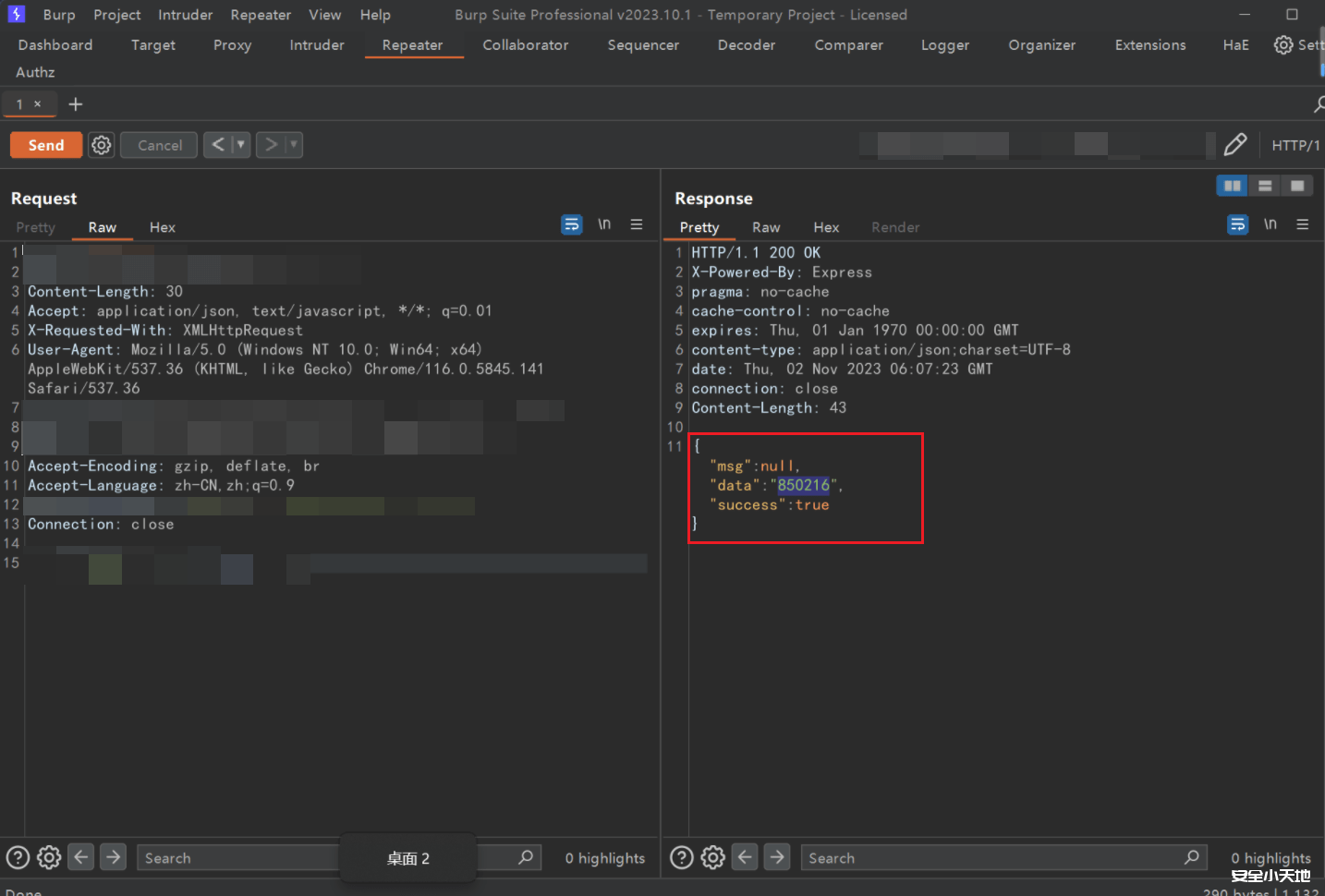Screen dimensions: 1325x896
Task: Go to previous match in Request search
Action: tap(81, 857)
